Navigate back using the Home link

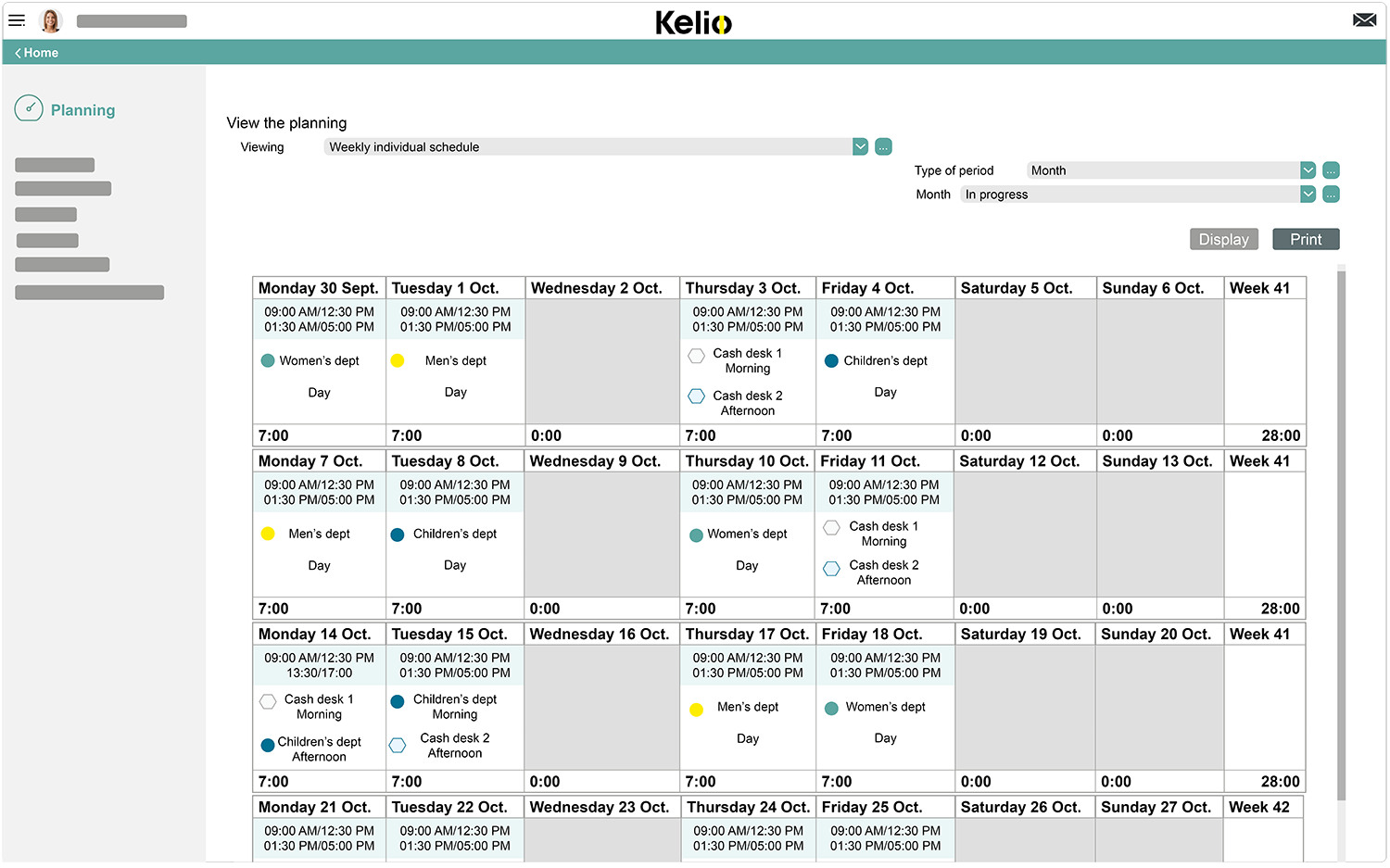coord(34,53)
